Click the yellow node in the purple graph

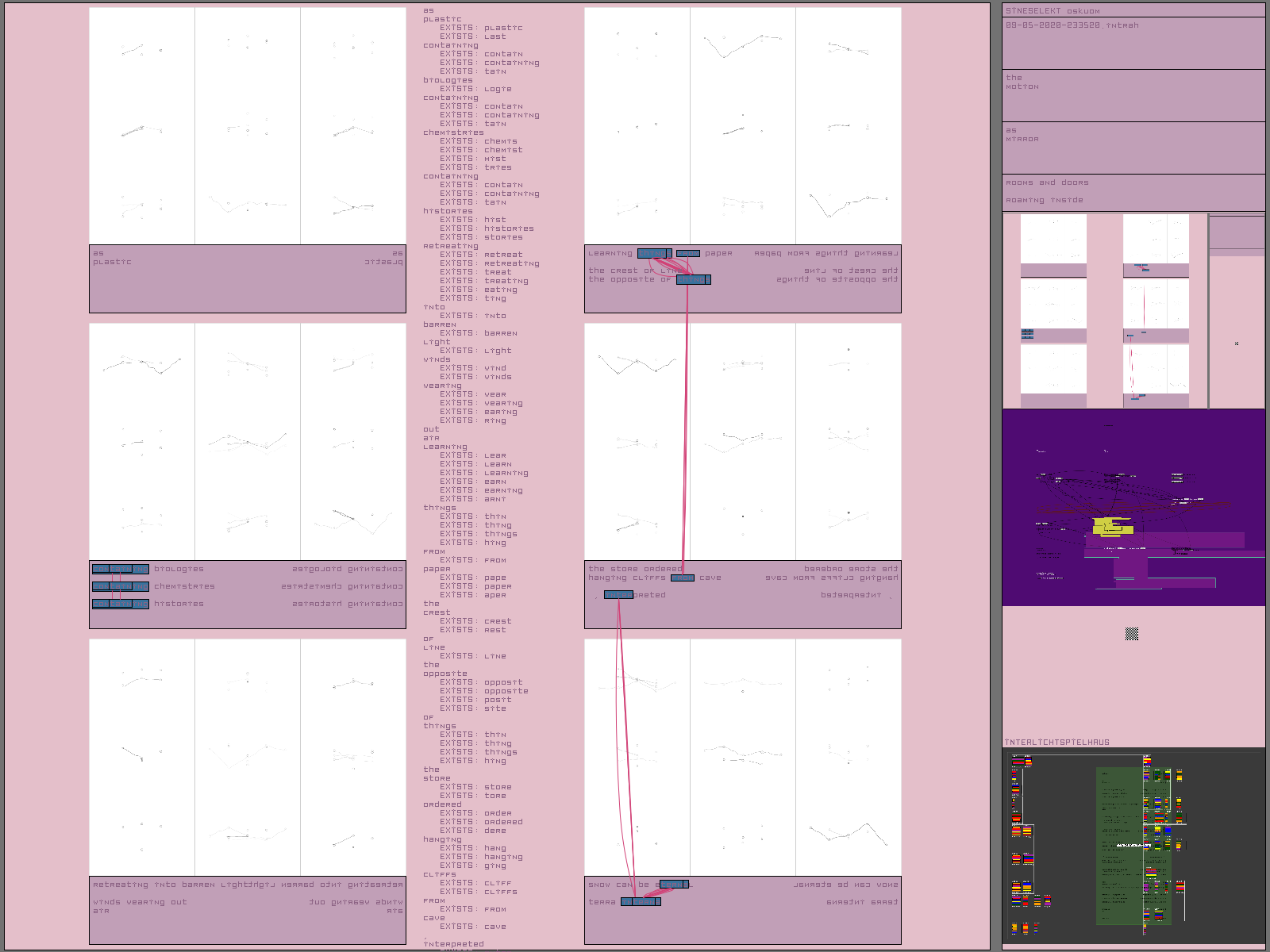1111,526
